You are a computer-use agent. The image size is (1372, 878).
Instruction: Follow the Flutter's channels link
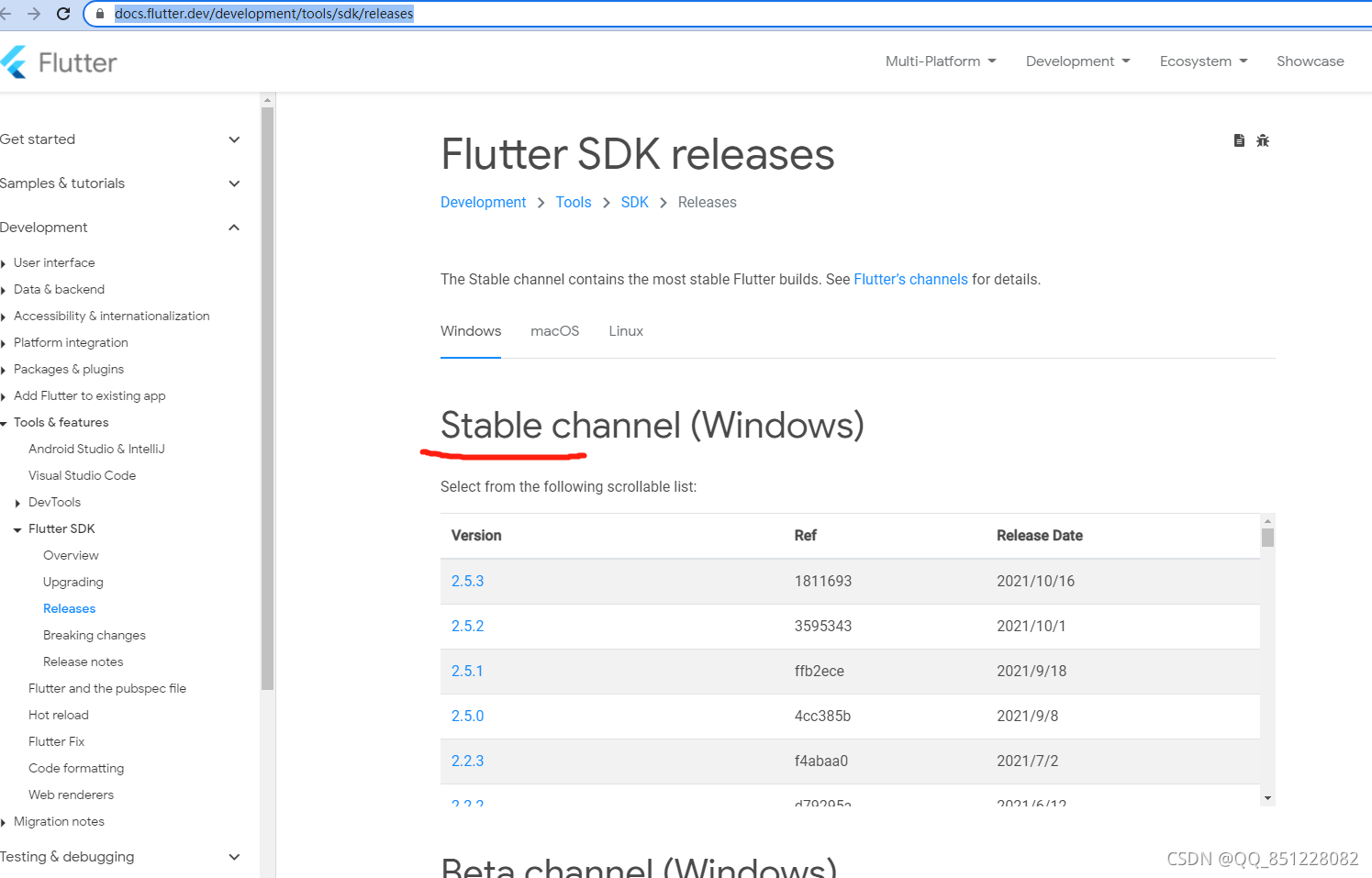point(910,280)
